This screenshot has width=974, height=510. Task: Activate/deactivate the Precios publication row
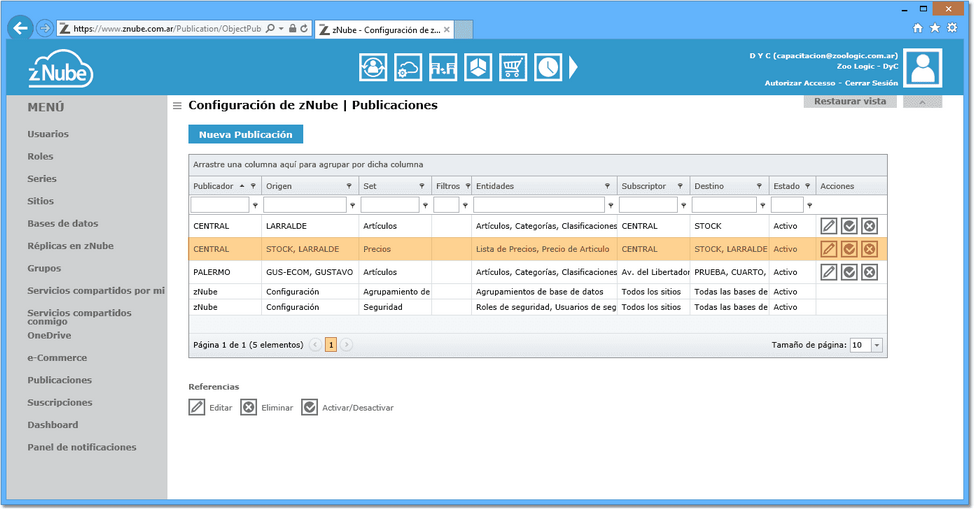(x=849, y=249)
